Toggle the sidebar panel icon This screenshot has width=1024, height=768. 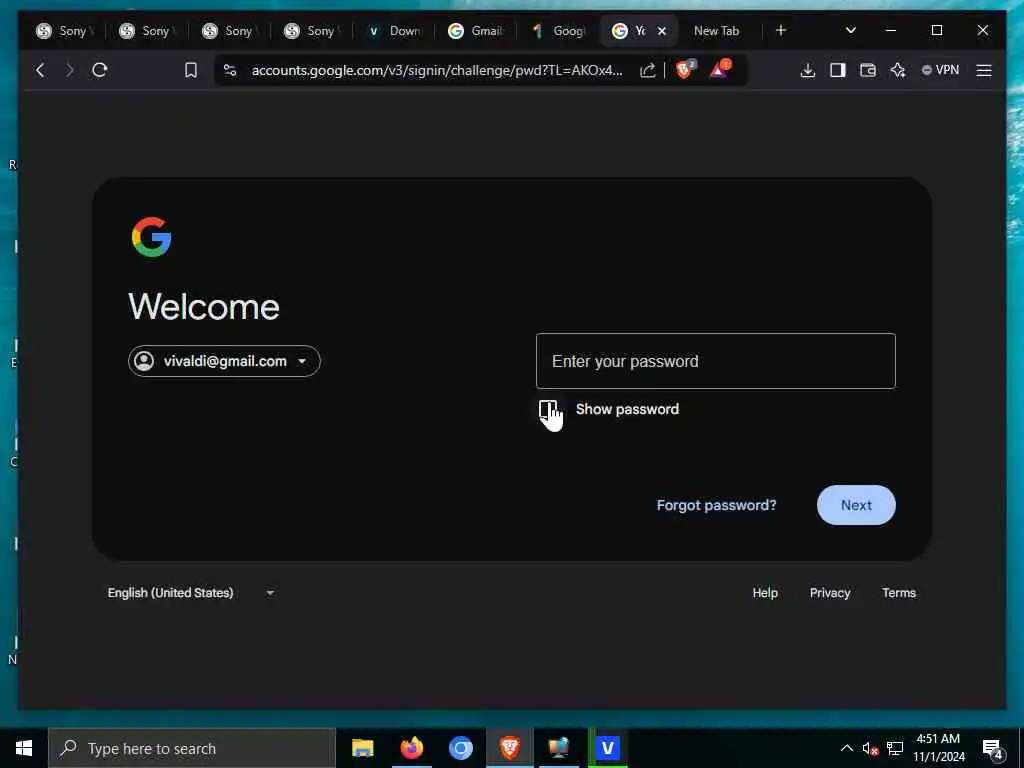click(838, 70)
